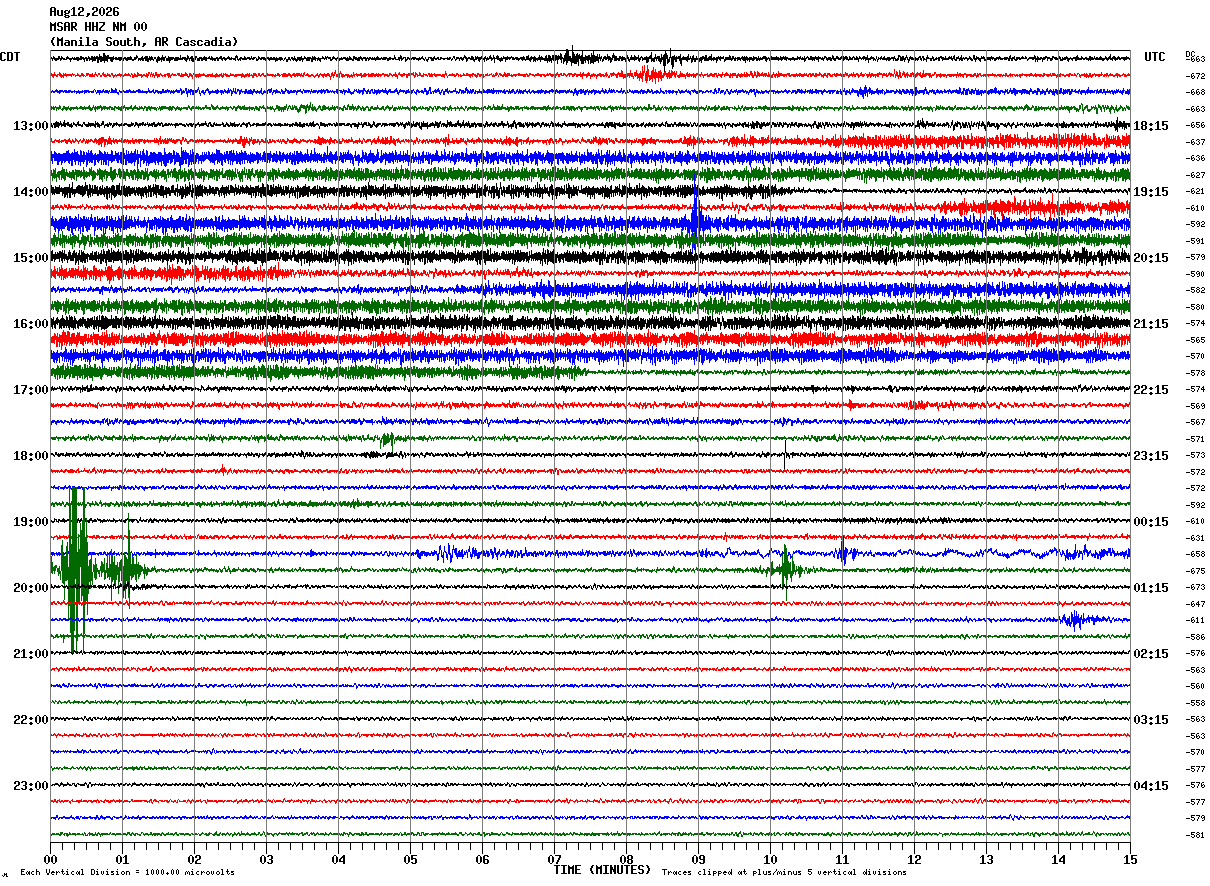
Task: Click the 18:15 UTC time label
Action: (x=1150, y=126)
